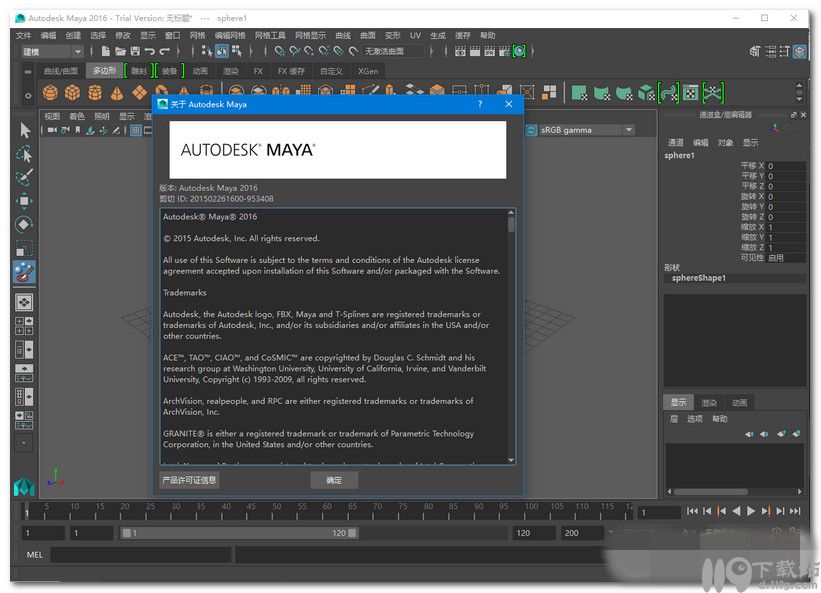Open the menu set dropdown

pyautogui.click(x=52, y=51)
